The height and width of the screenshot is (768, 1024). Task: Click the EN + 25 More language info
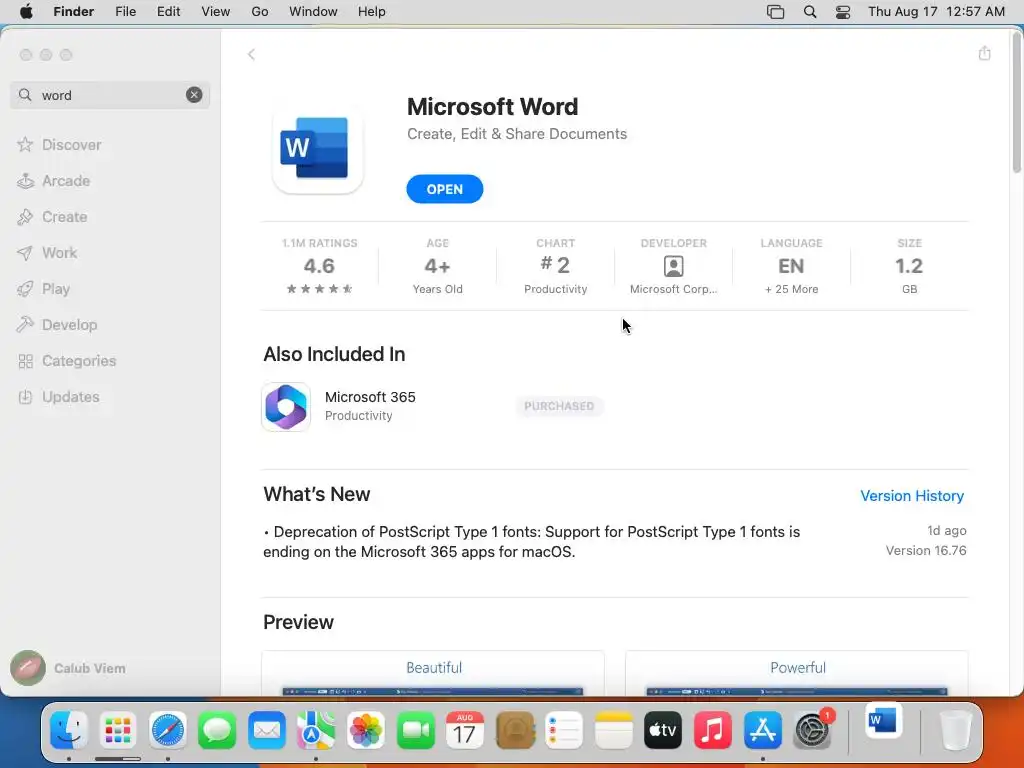point(791,267)
